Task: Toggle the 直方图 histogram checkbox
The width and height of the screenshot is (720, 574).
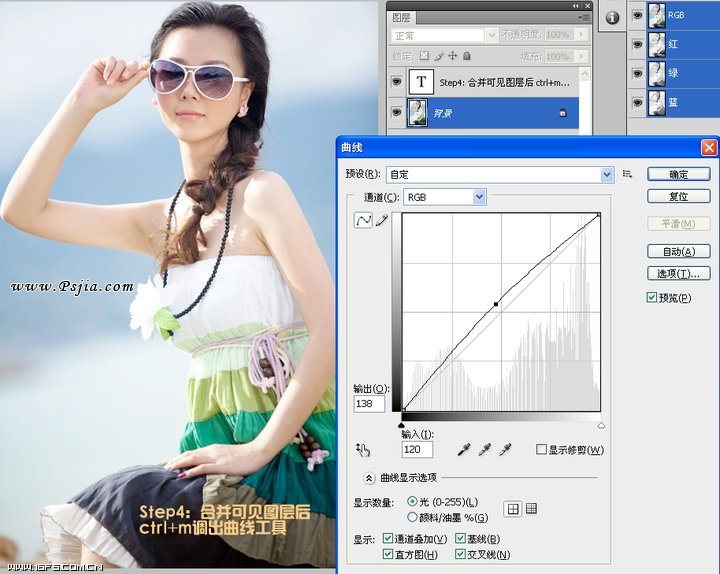Action: (388, 554)
